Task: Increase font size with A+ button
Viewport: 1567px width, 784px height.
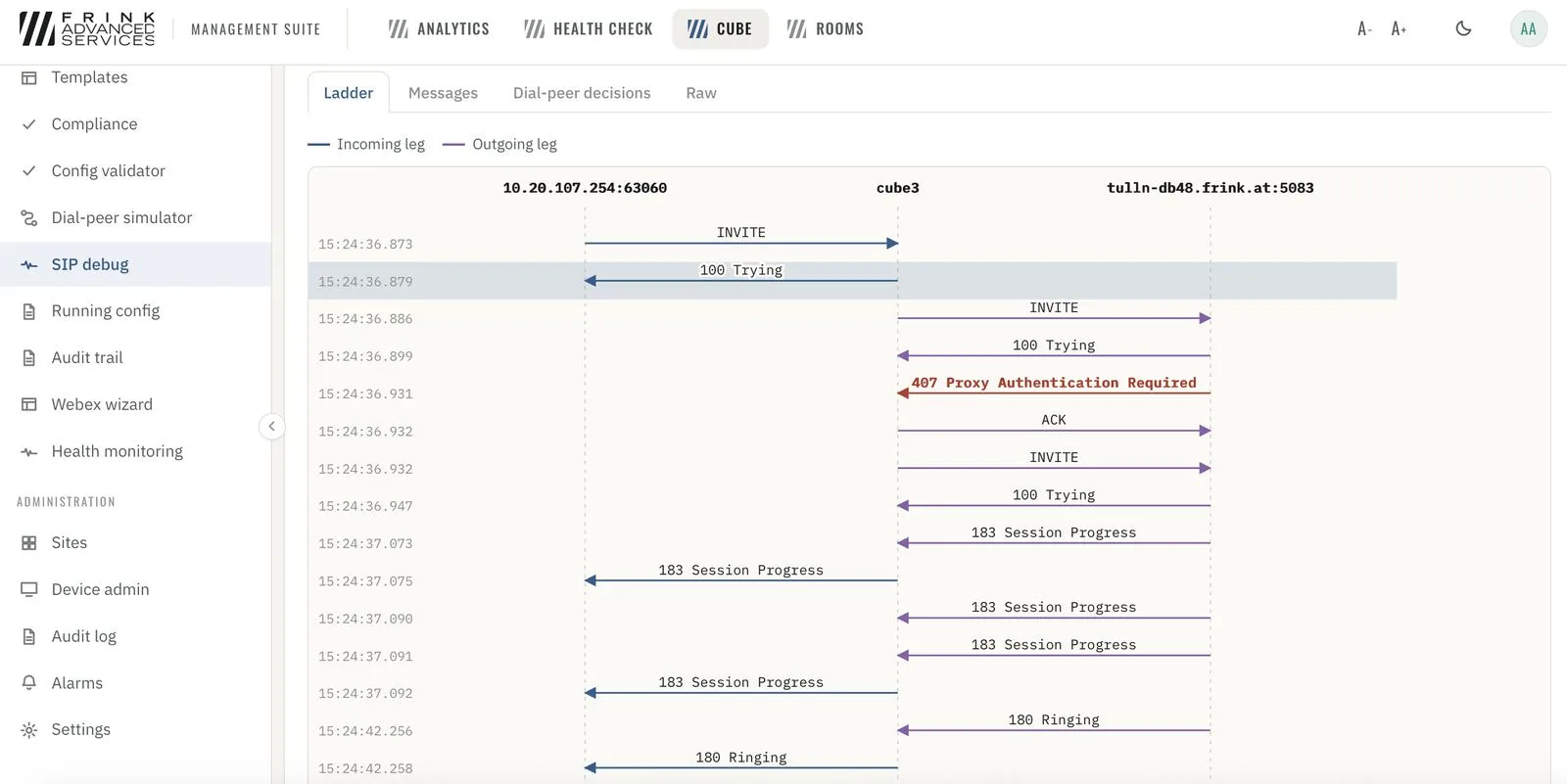Action: (1399, 29)
